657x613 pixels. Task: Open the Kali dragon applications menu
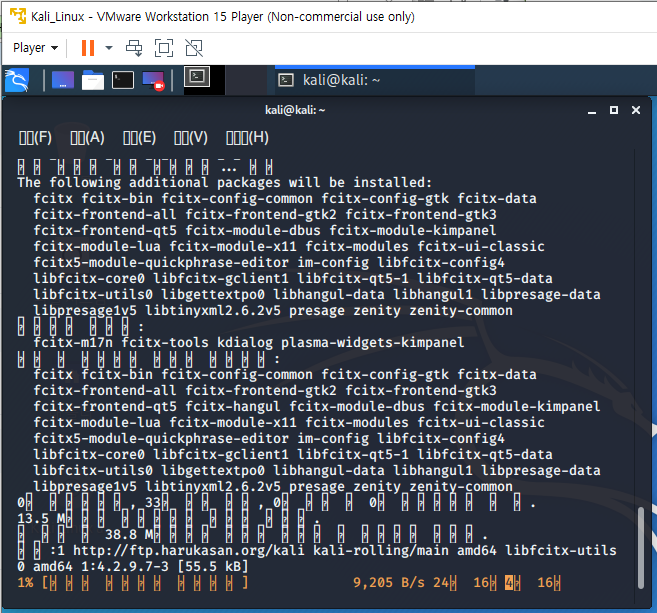point(17,80)
